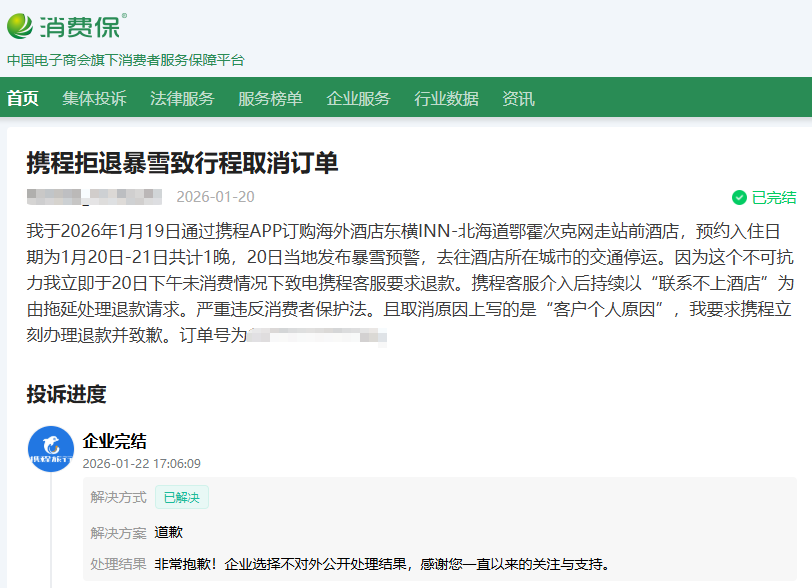The width and height of the screenshot is (812, 588).
Task: Click the complaint date 2026-01-20
Action: tap(215, 197)
